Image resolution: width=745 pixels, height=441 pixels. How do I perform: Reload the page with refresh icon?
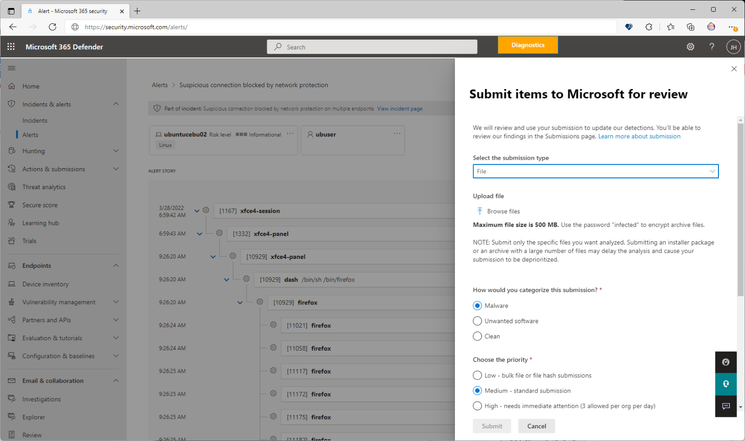(52, 27)
